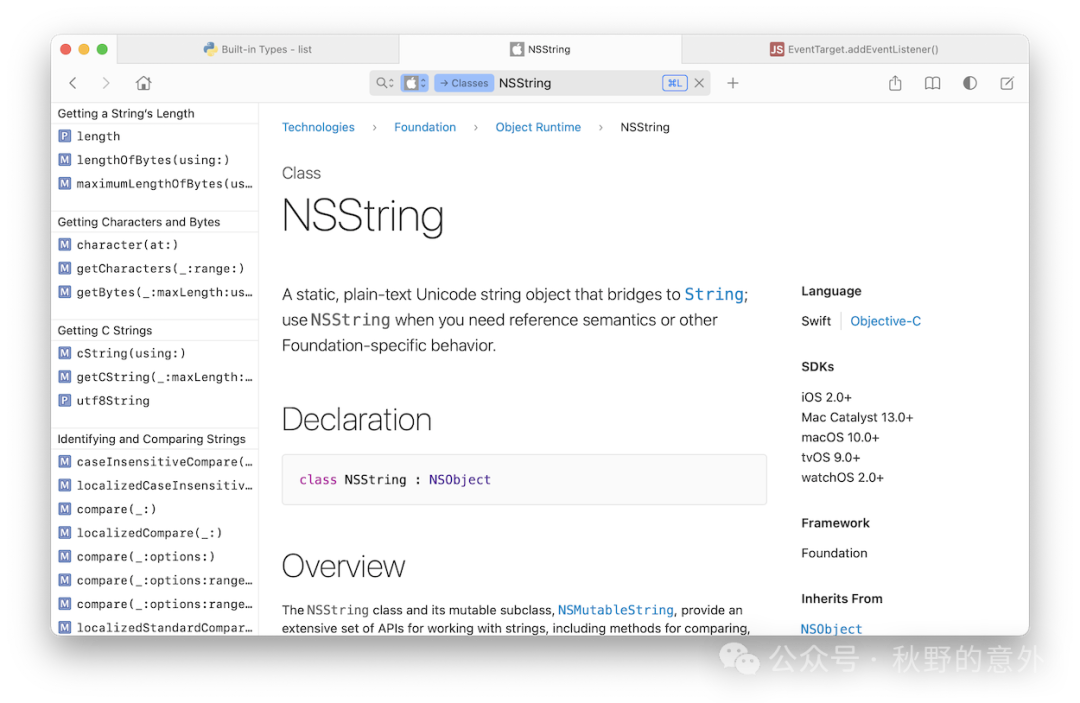Switch to Built-in Types - list tab
This screenshot has height=703, width=1080.
pos(258,50)
